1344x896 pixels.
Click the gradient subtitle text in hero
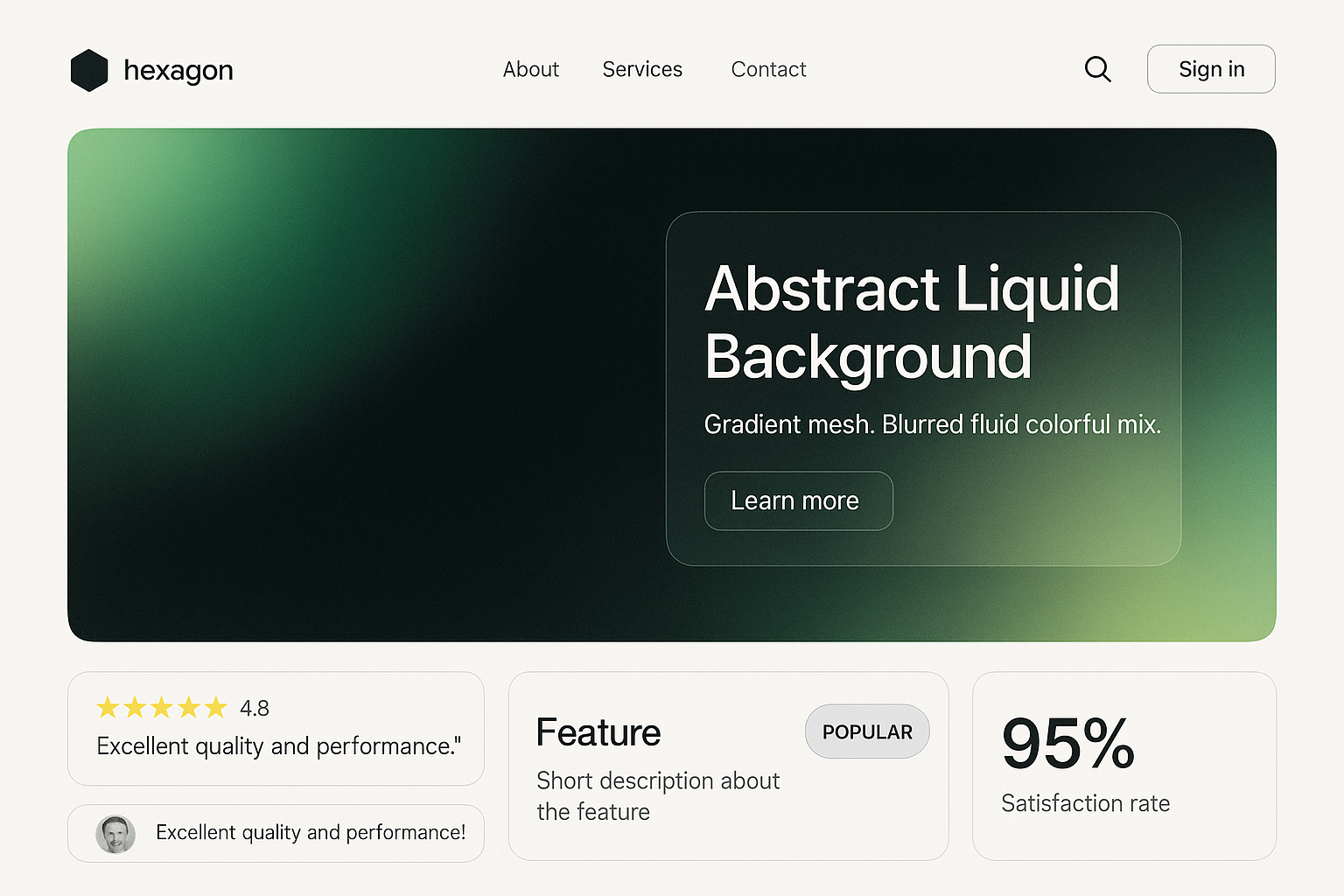[x=932, y=424]
